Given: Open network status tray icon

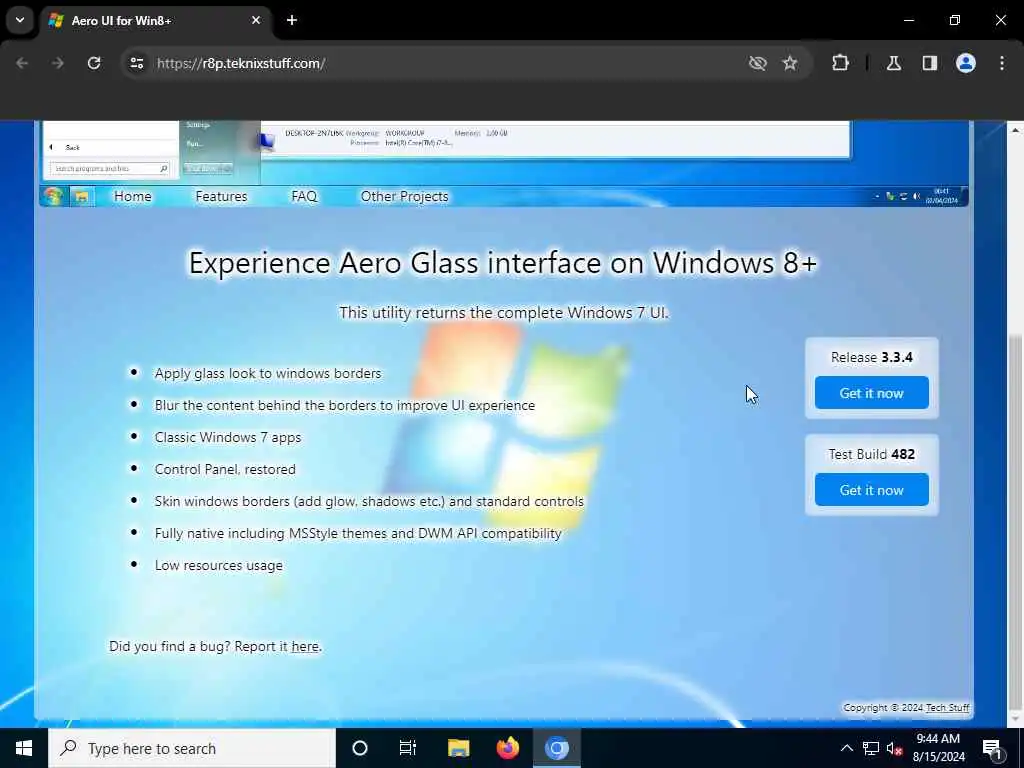Looking at the screenshot, I should [871, 748].
